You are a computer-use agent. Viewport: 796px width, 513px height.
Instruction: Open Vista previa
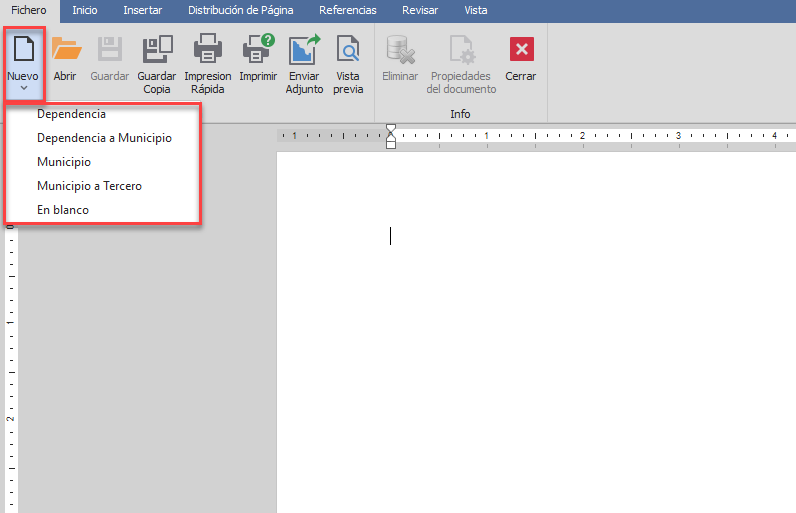tap(348, 64)
